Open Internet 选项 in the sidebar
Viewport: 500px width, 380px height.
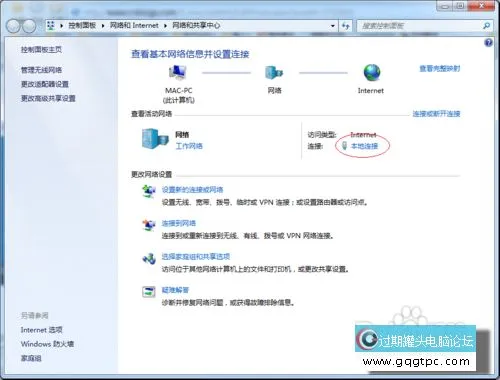(42, 330)
